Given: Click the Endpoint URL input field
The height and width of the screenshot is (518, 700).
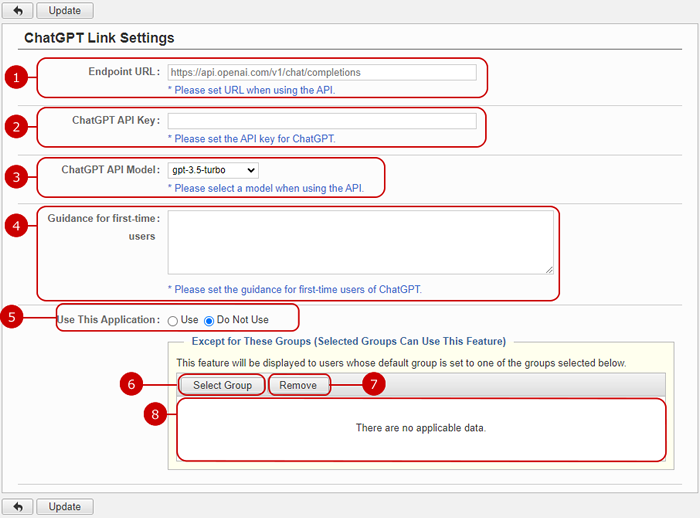Looking at the screenshot, I should pos(322,72).
